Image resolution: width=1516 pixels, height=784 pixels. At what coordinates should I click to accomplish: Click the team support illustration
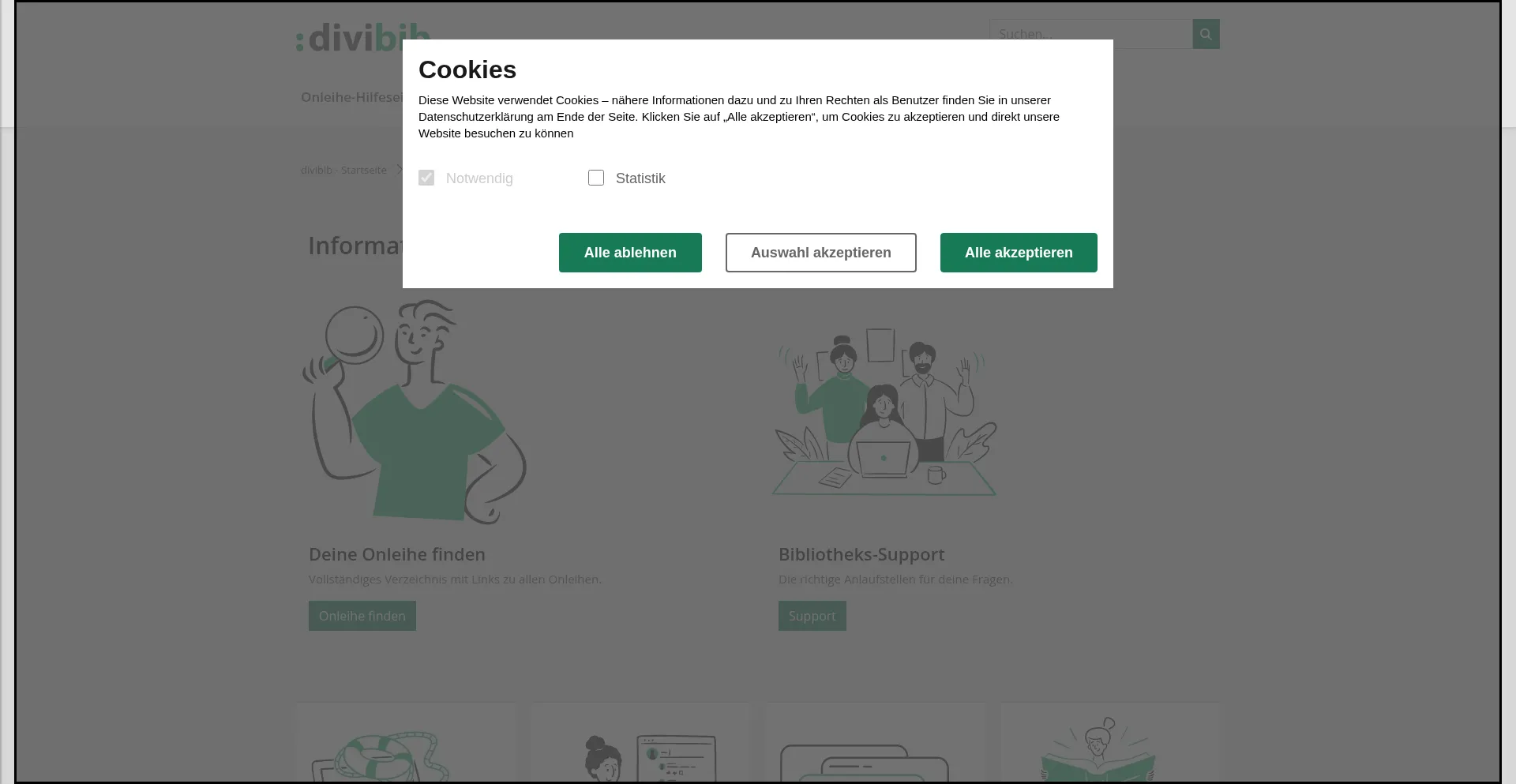884,411
